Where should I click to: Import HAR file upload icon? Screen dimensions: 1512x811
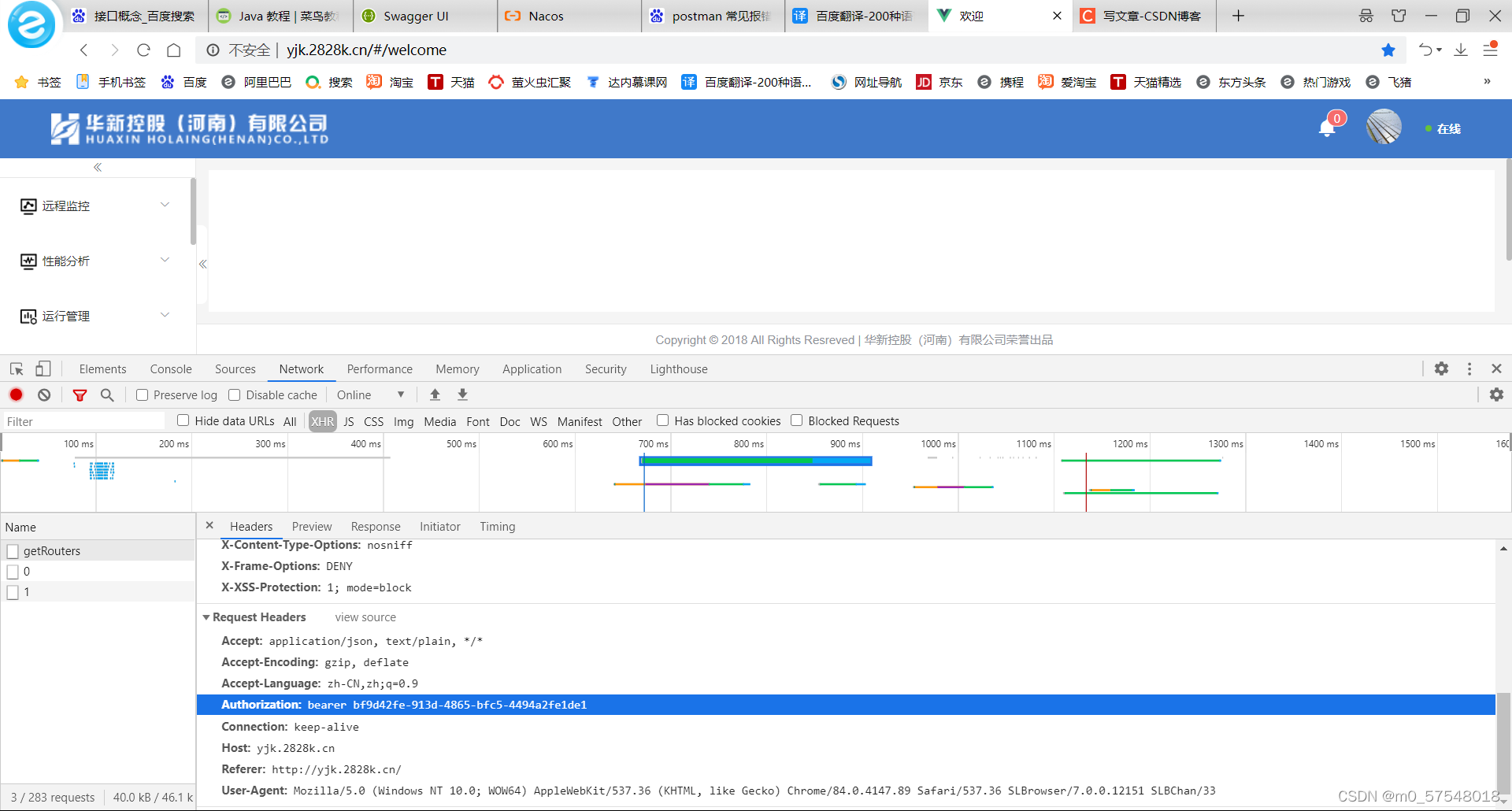pos(435,394)
